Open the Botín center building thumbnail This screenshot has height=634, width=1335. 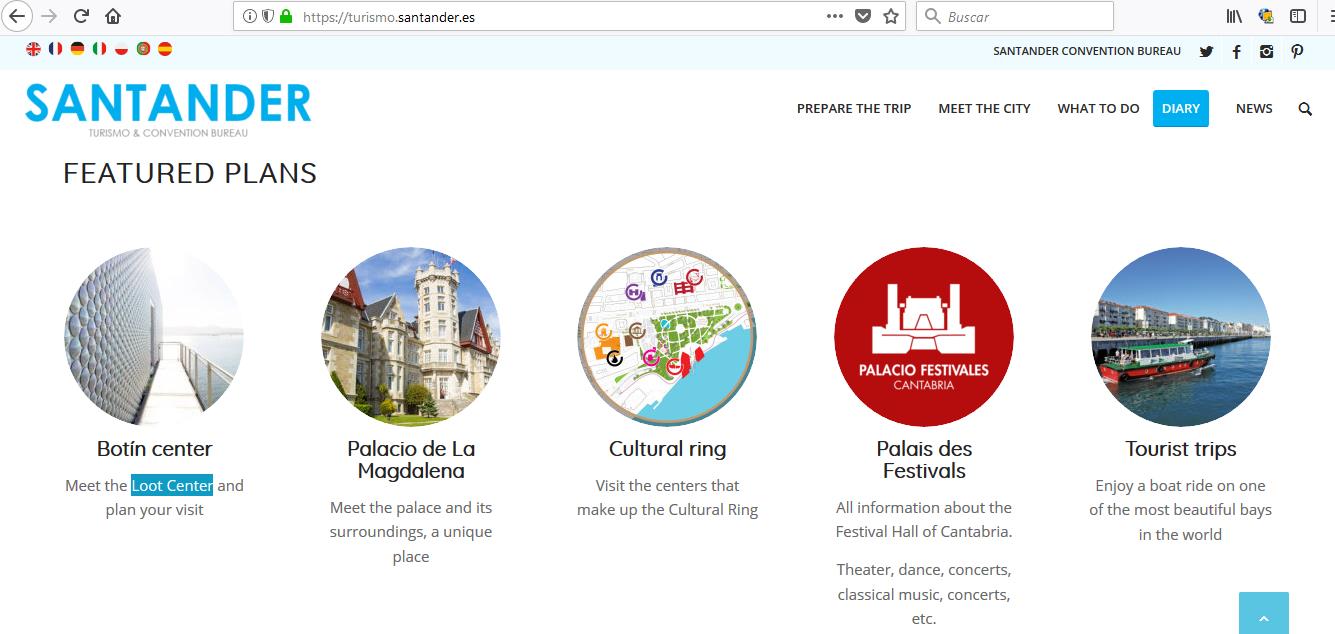coord(154,337)
